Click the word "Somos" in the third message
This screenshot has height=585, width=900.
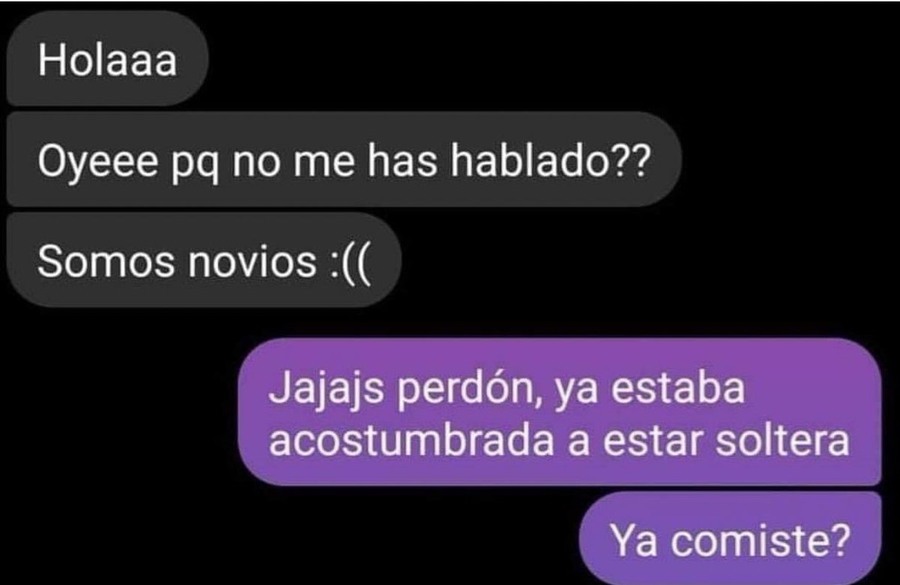click(106, 261)
